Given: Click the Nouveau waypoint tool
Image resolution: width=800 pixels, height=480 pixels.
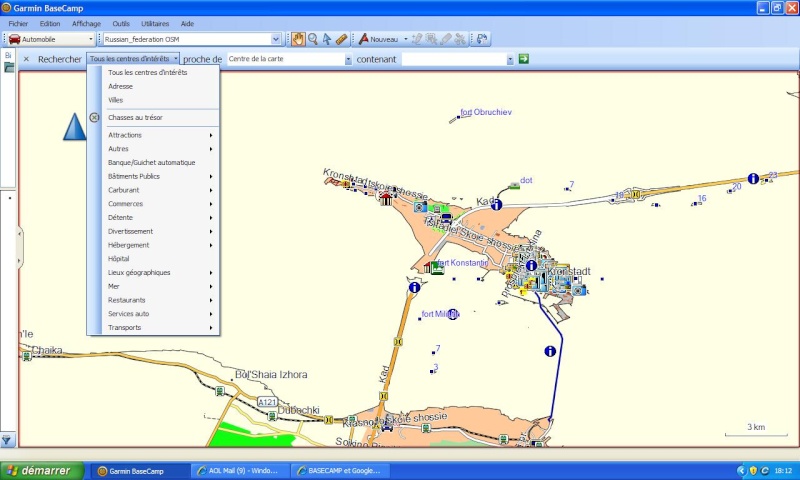Looking at the screenshot, I should click(379, 39).
